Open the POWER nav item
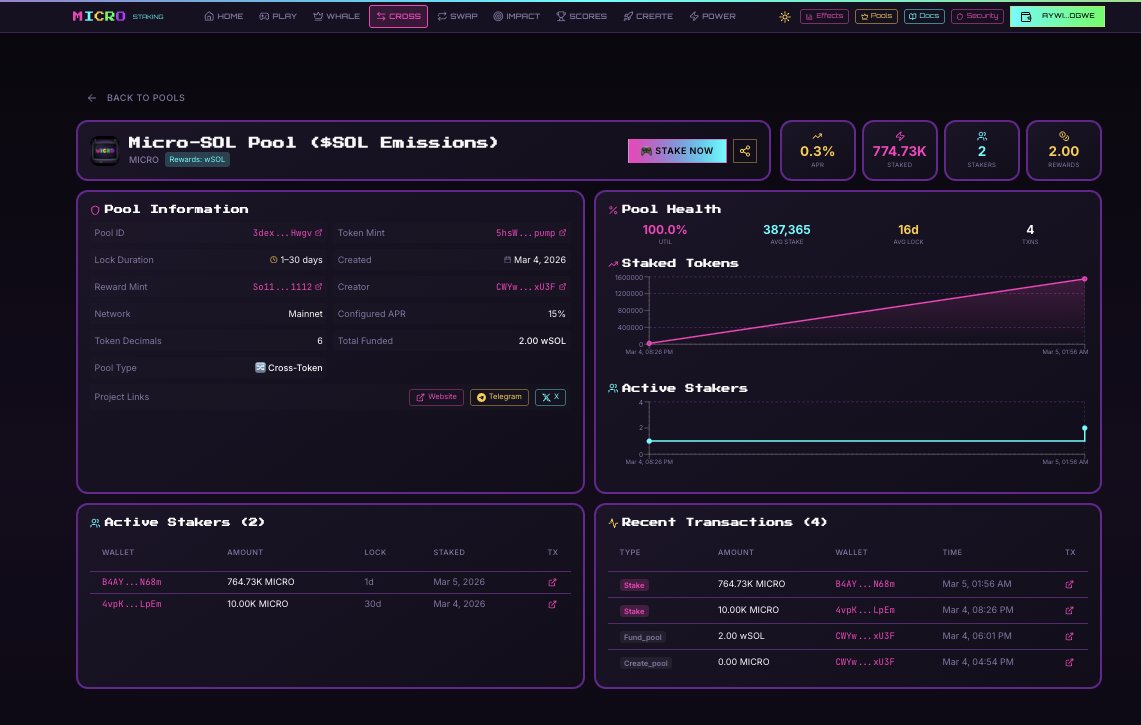 pos(712,16)
